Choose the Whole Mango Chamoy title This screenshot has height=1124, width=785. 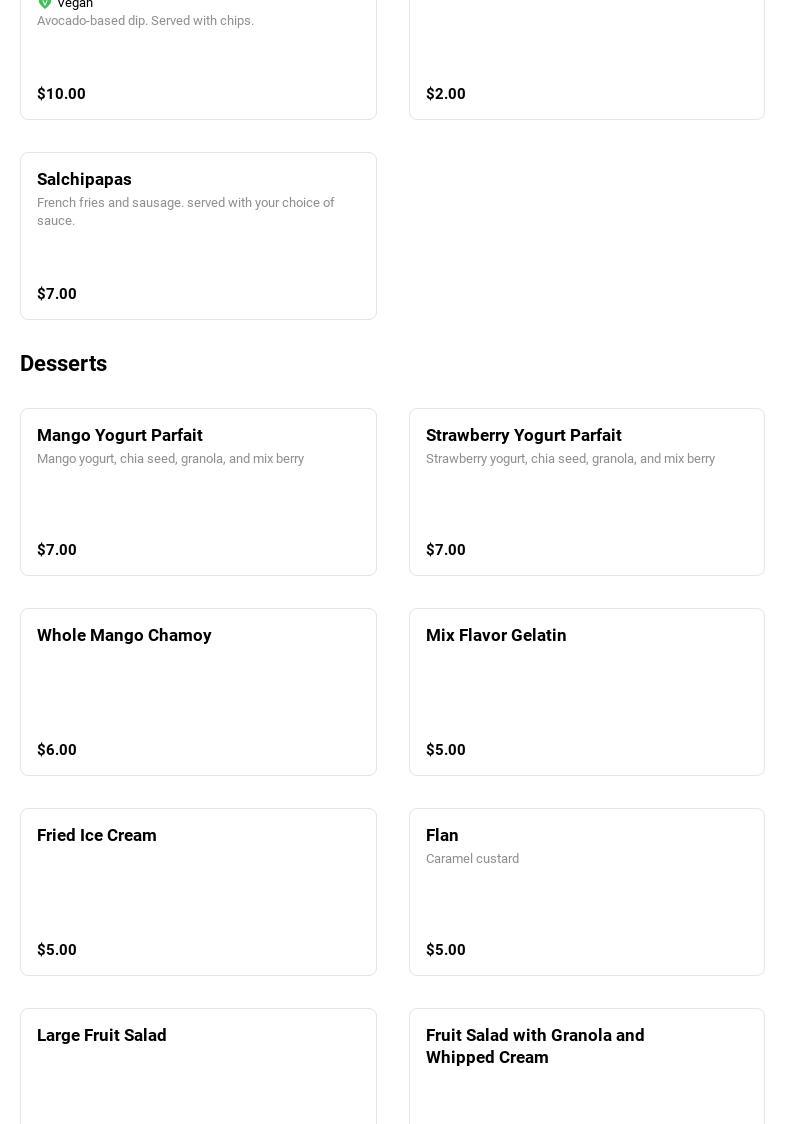[x=124, y=635]
